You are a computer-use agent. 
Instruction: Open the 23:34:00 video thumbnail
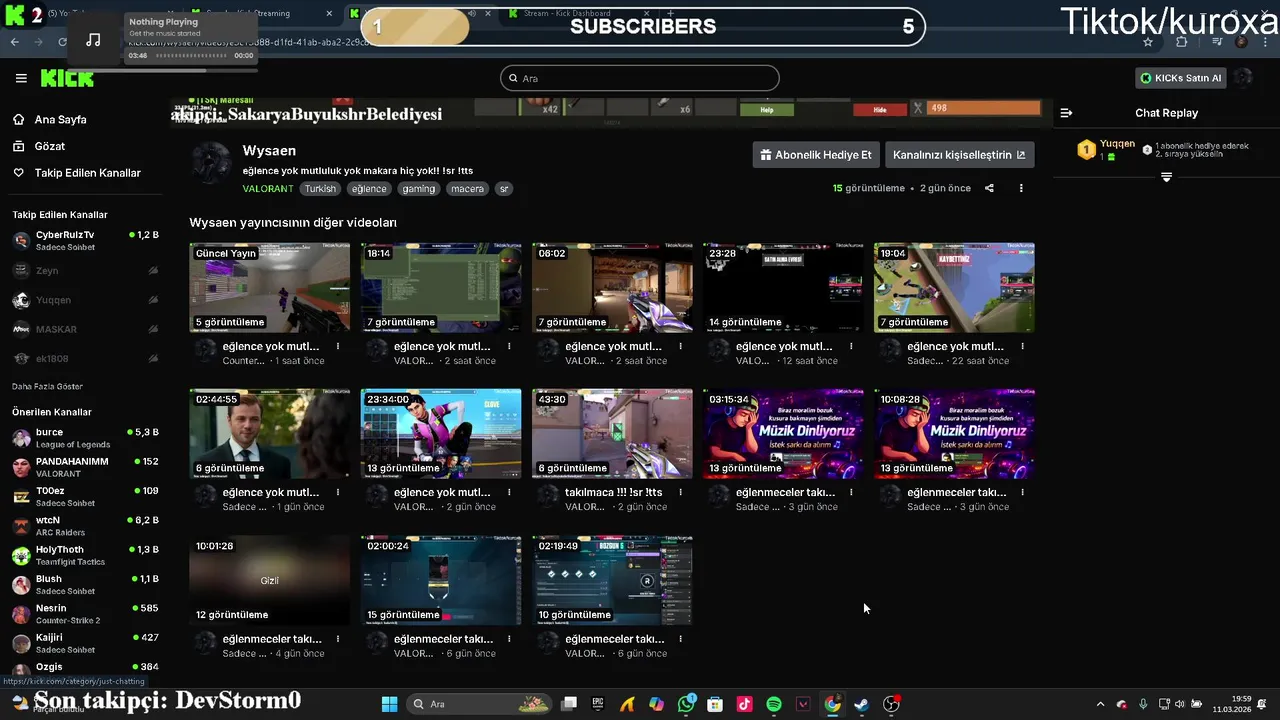[x=441, y=434]
